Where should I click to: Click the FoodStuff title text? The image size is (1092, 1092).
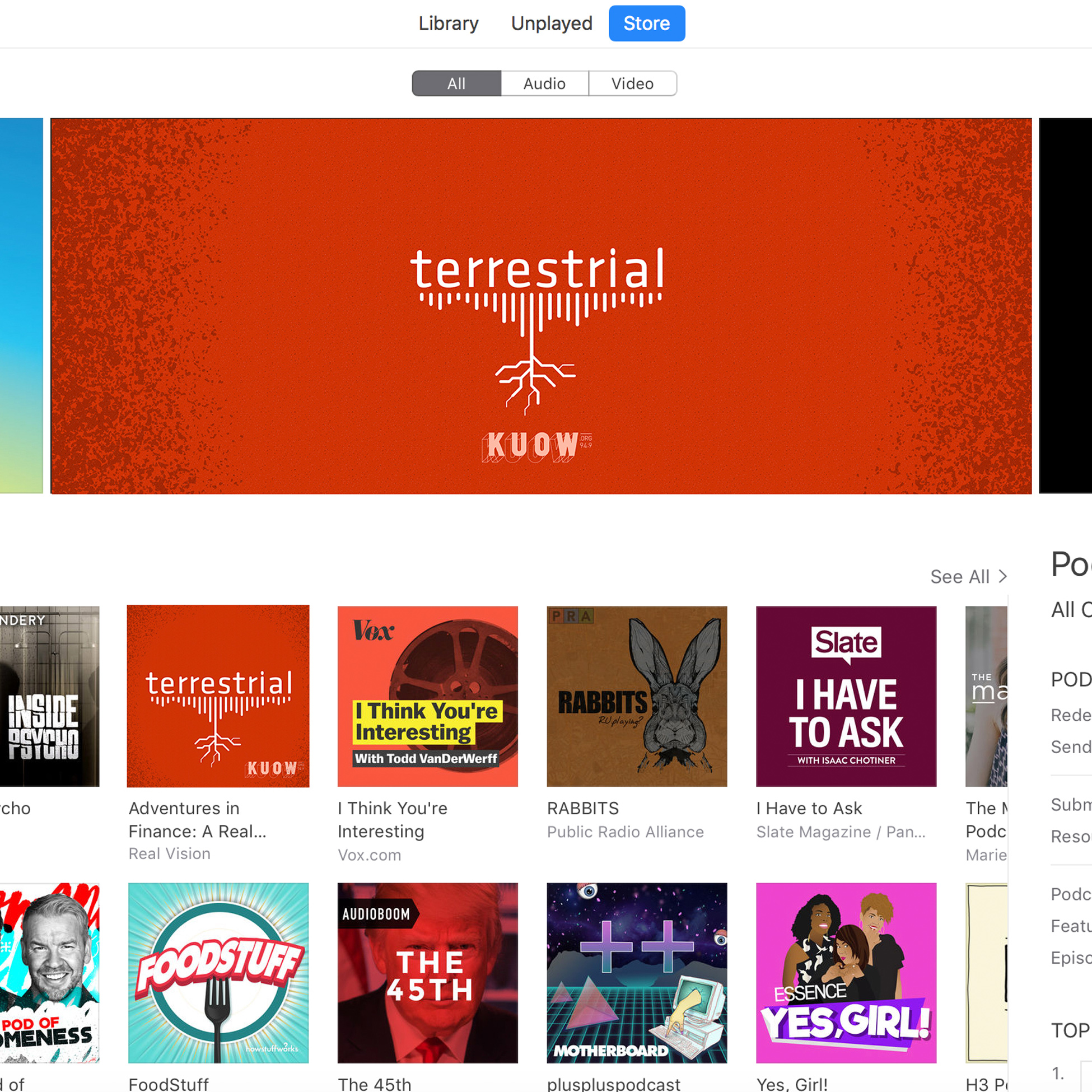[169, 1084]
